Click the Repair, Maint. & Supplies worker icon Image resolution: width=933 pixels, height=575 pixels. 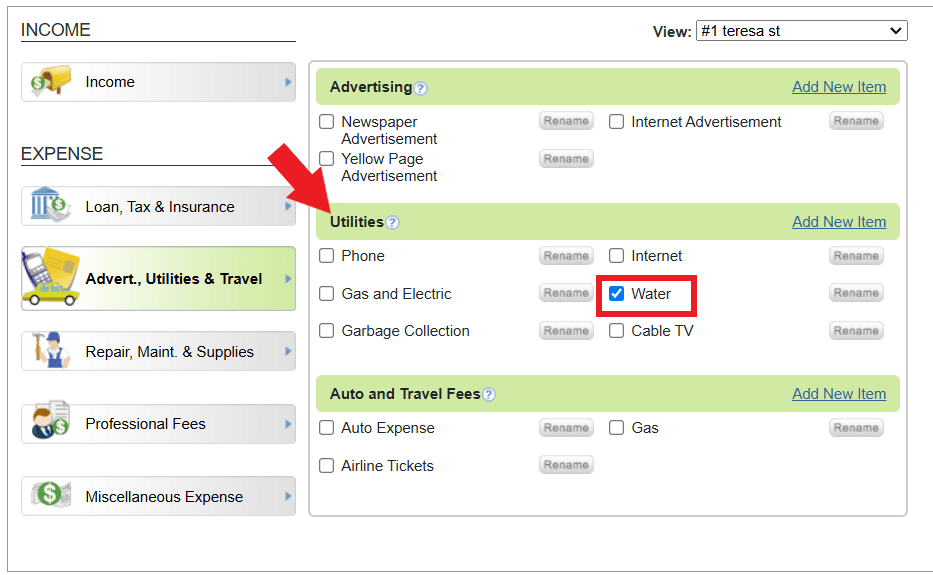tap(50, 351)
